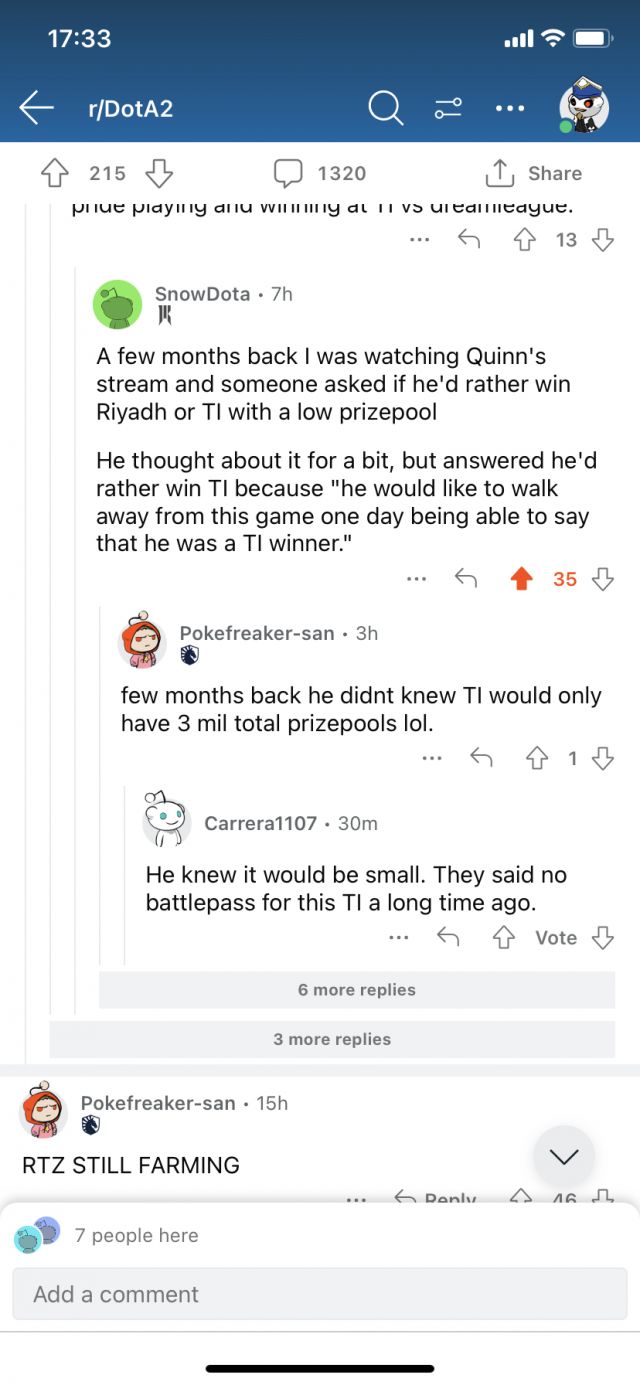
Task: Tap the 1320 comments icon
Action: (x=288, y=173)
